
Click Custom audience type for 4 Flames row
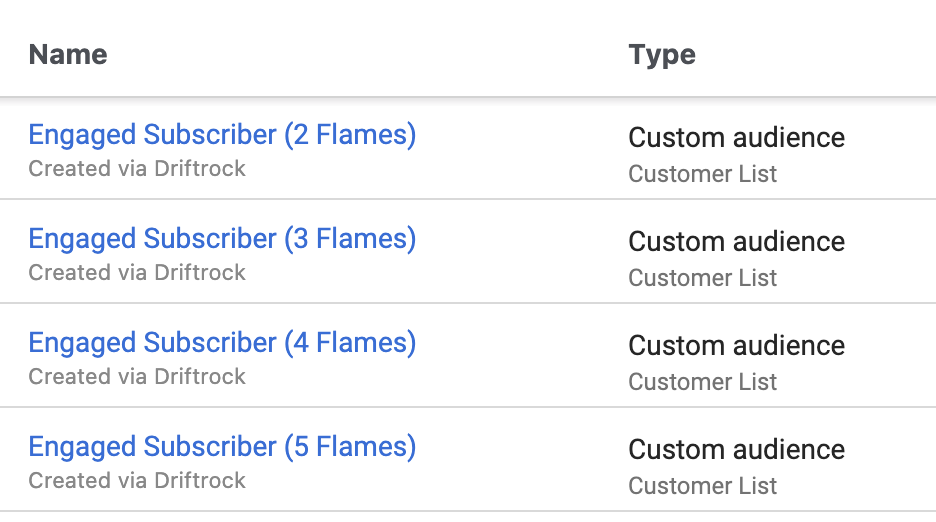point(737,345)
